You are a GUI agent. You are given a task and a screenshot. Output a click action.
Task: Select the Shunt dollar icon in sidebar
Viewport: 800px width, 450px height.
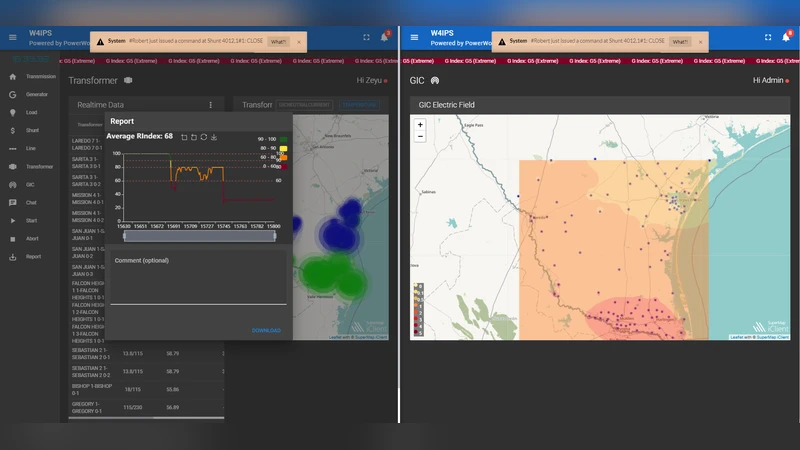(13, 130)
